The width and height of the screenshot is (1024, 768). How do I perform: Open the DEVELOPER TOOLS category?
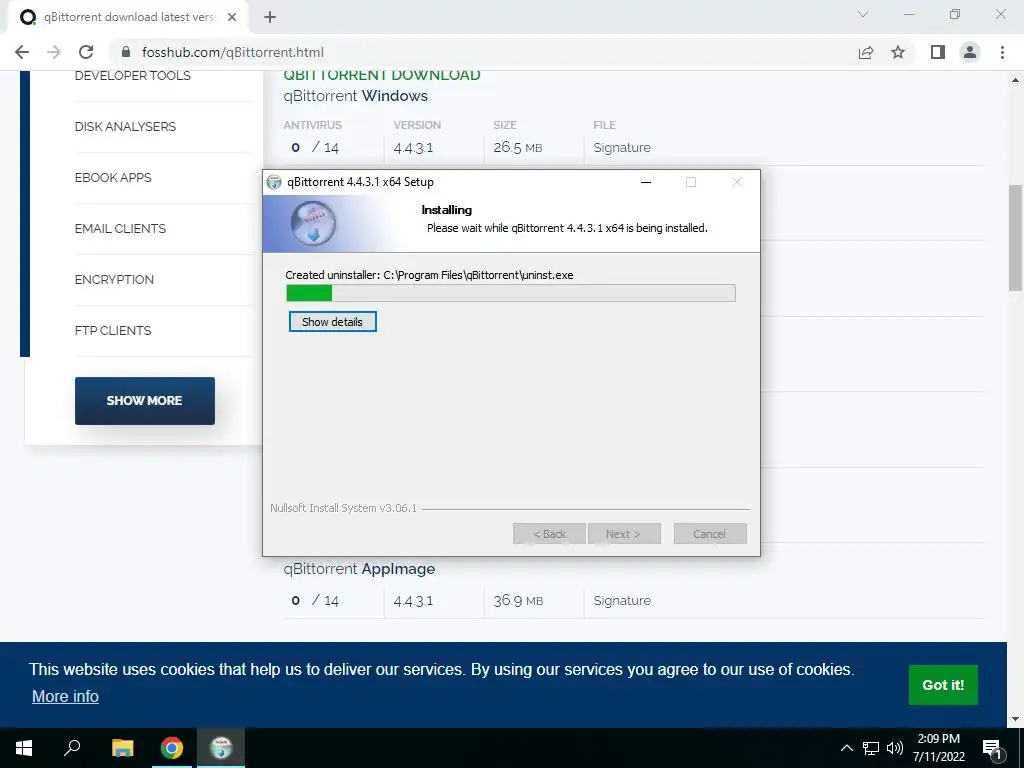point(133,76)
